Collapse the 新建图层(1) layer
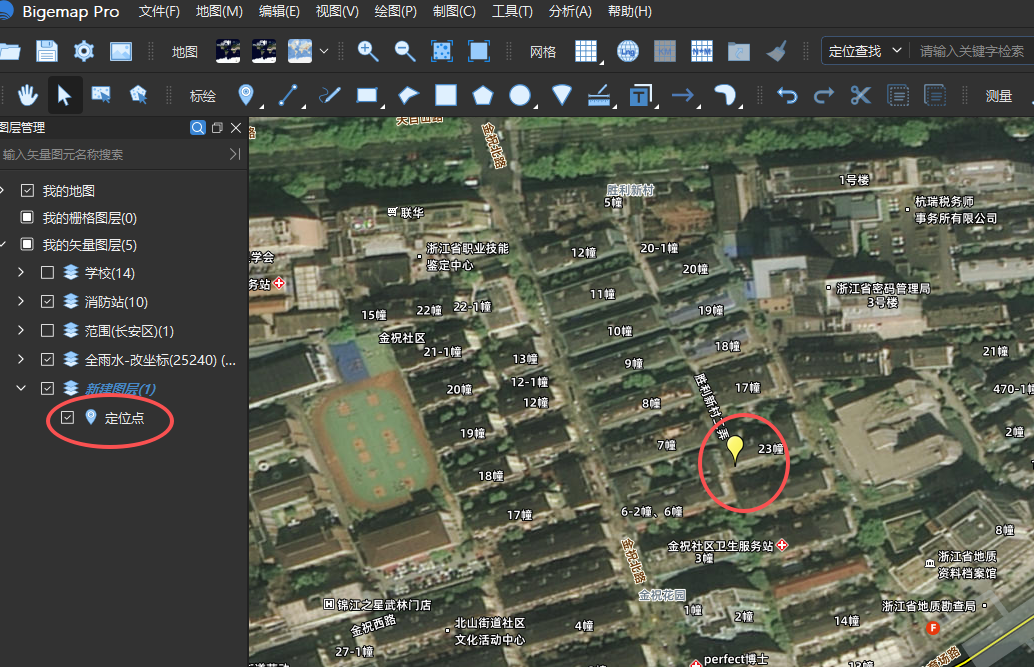1034x667 pixels. click(21, 389)
